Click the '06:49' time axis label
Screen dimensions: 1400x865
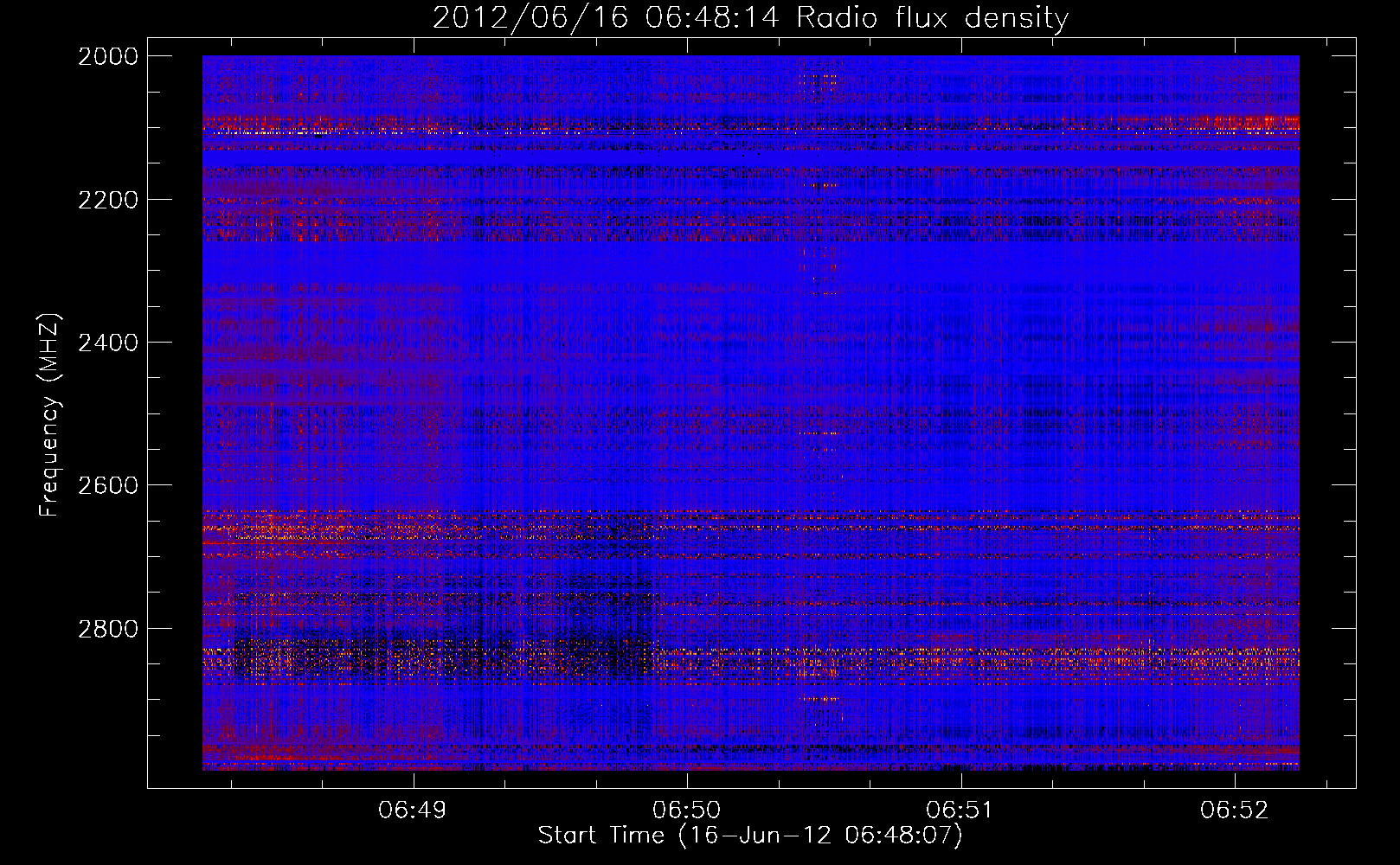pos(413,811)
